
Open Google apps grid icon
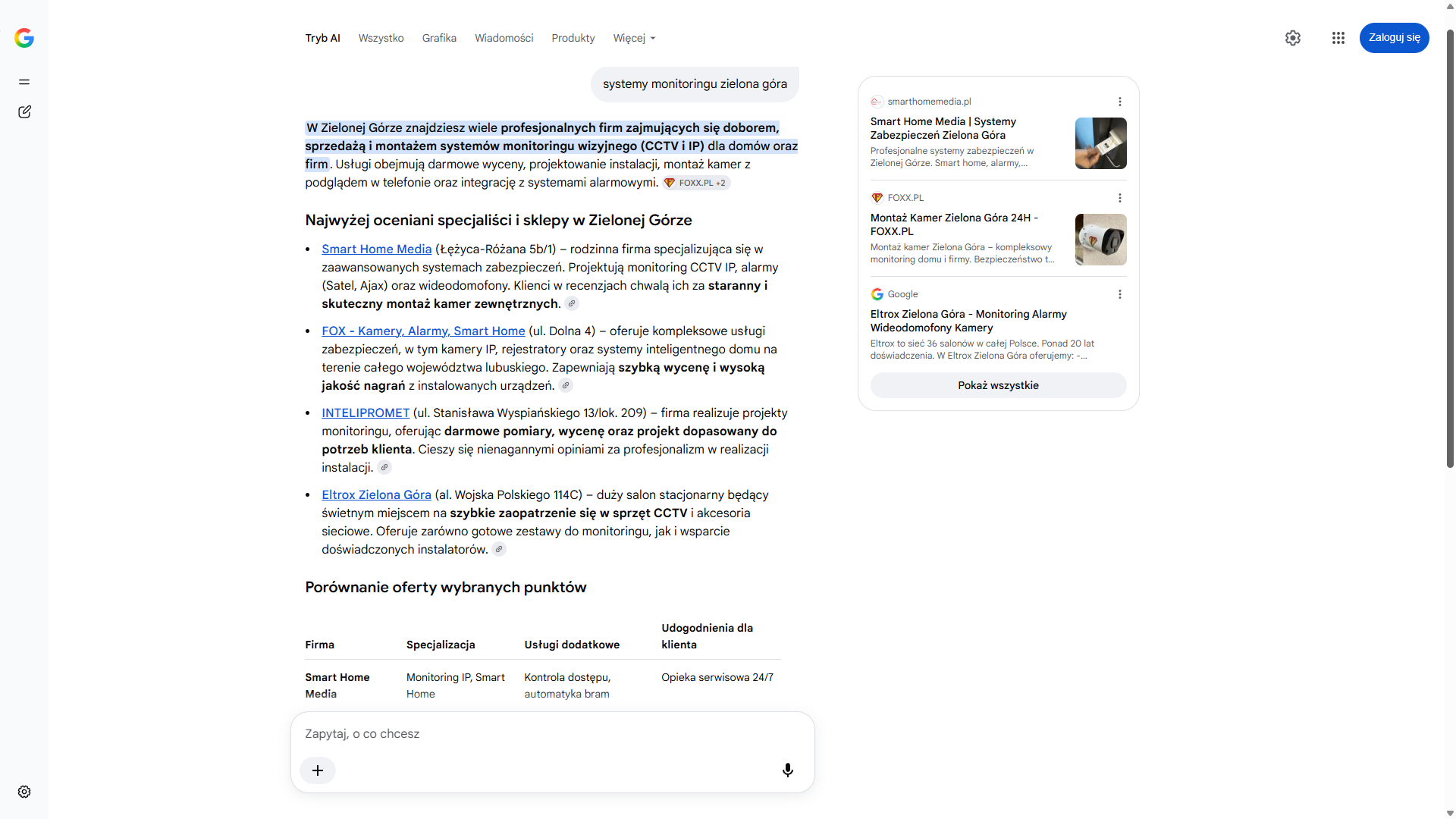coord(1338,38)
